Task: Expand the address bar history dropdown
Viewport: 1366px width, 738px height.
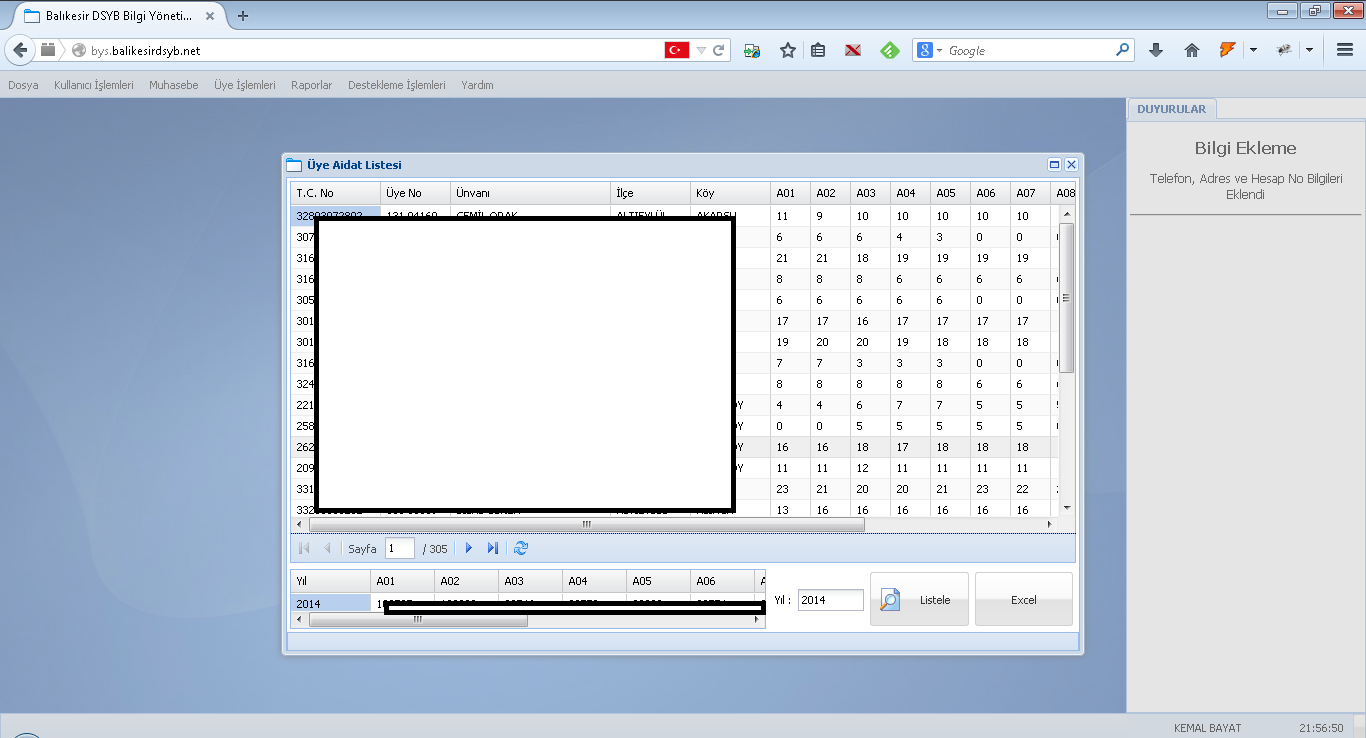Action: tap(701, 50)
